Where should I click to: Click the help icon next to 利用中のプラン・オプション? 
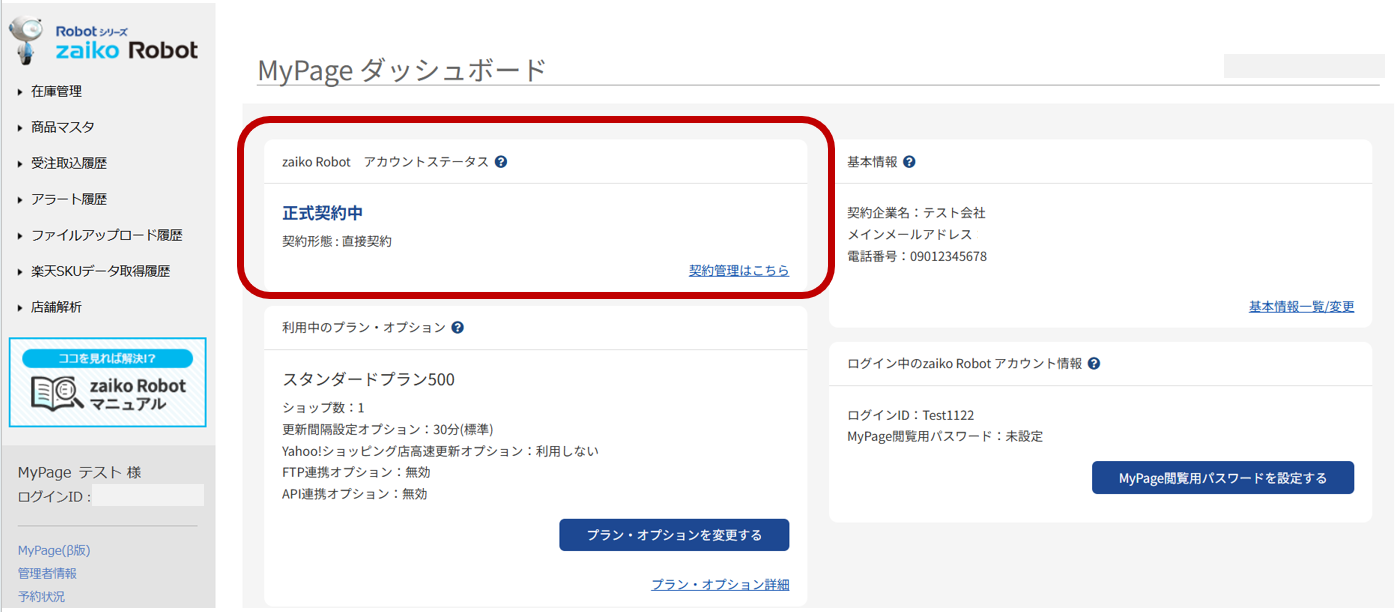(458, 326)
